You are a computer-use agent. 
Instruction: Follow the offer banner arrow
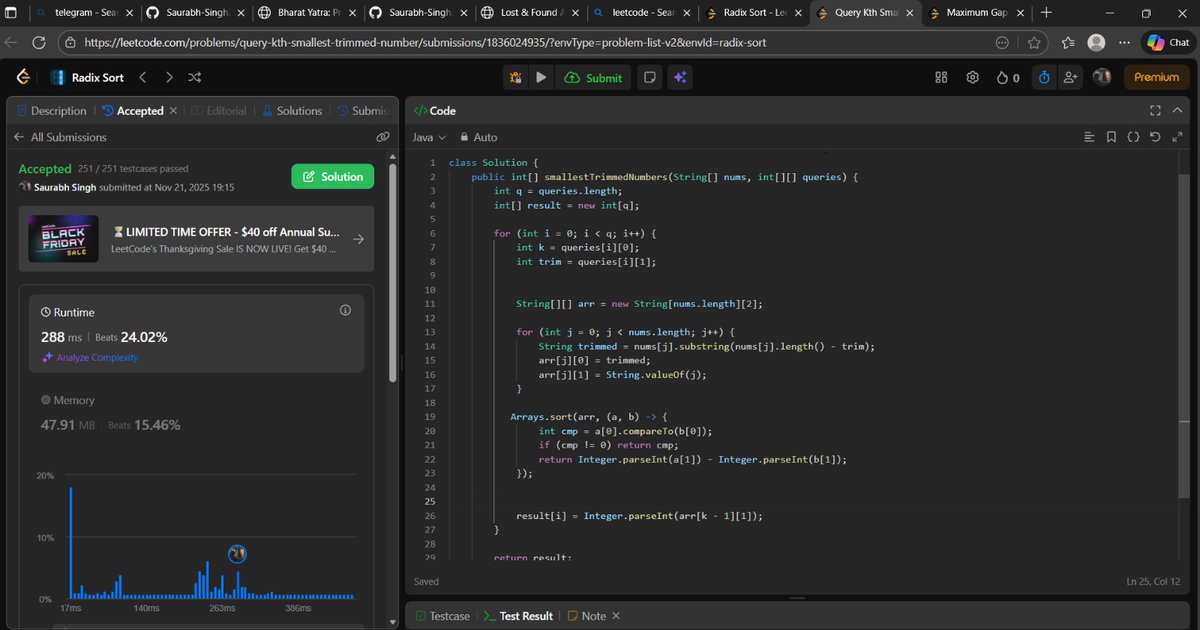pyautogui.click(x=358, y=239)
